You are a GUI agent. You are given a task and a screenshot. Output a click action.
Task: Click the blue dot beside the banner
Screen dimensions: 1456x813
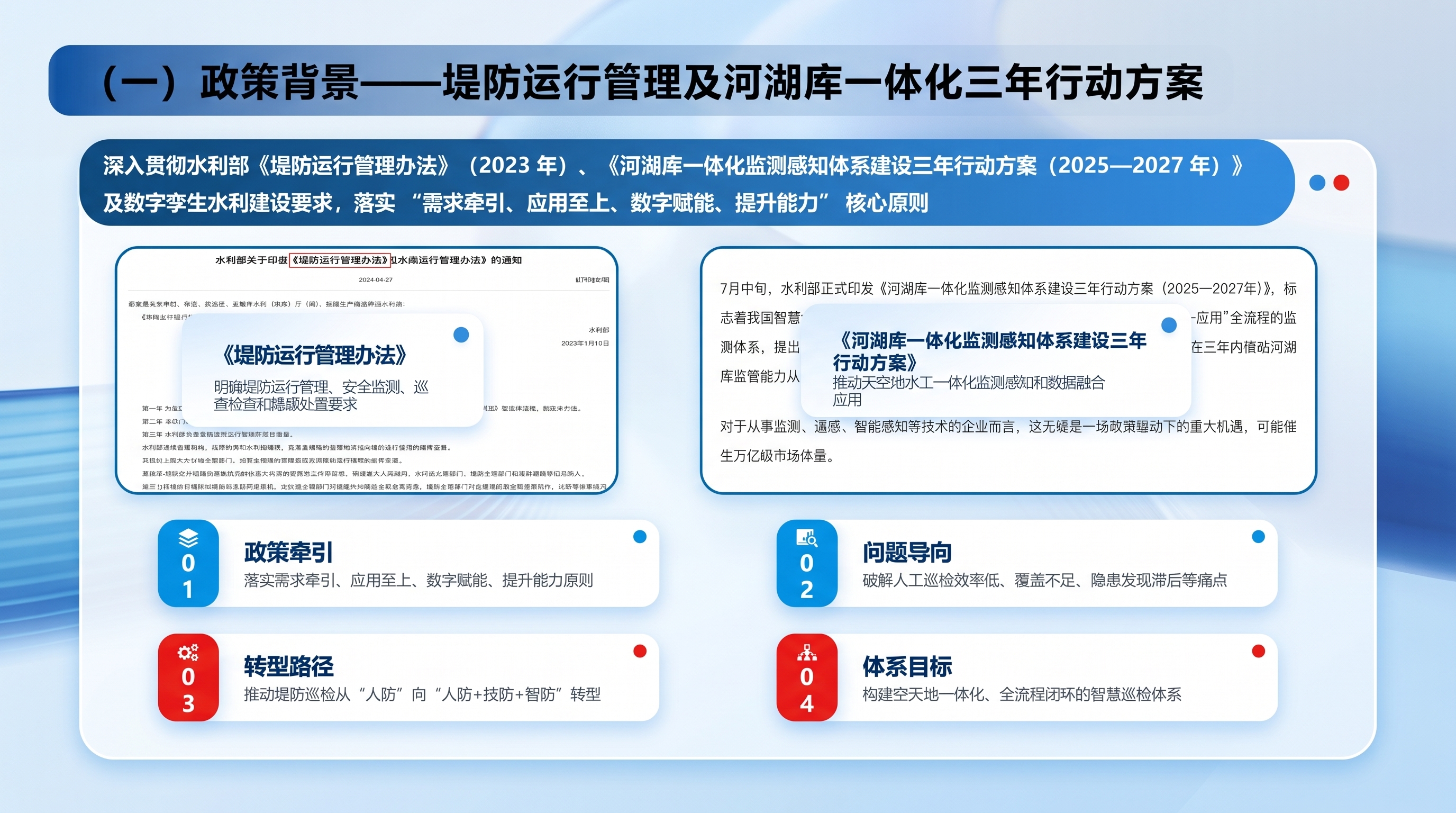tap(1317, 183)
